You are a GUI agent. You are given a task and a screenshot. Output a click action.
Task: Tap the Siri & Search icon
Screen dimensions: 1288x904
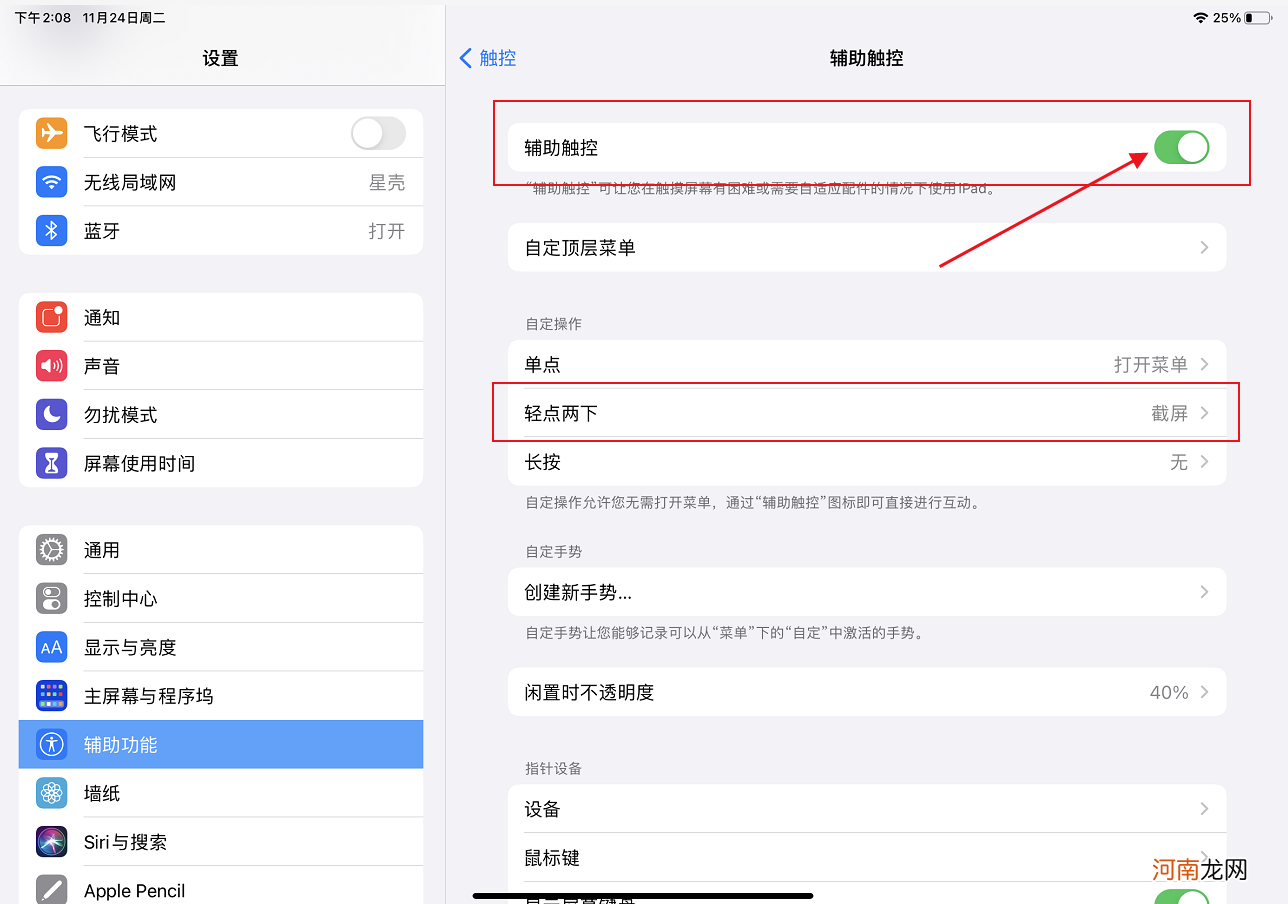click(52, 841)
